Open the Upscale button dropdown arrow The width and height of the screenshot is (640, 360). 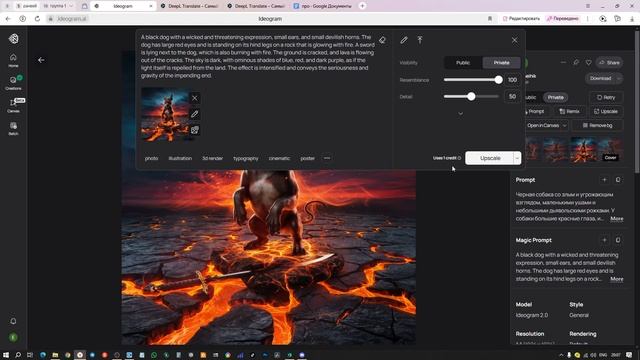click(517, 158)
